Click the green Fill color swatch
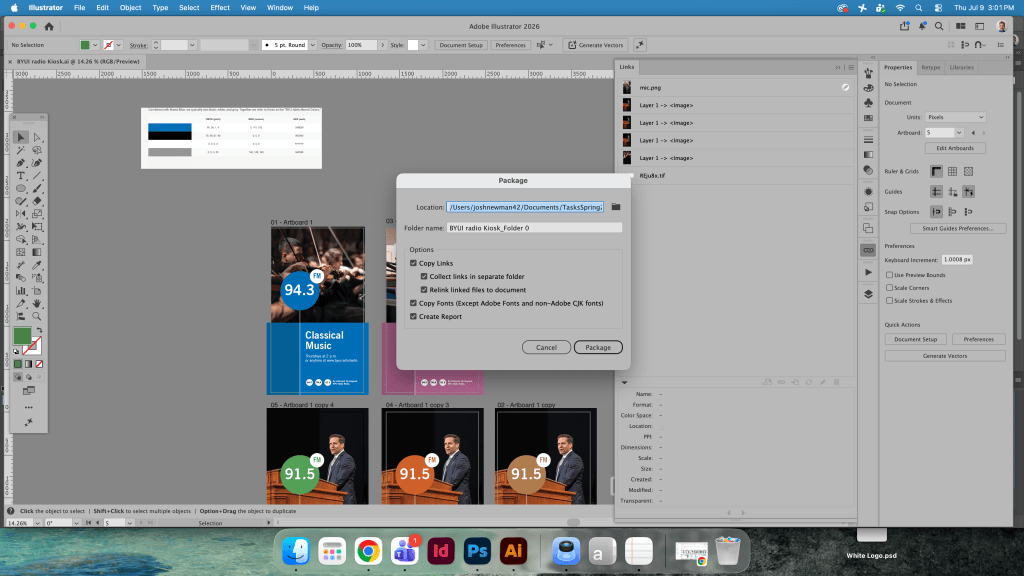 (x=22, y=336)
